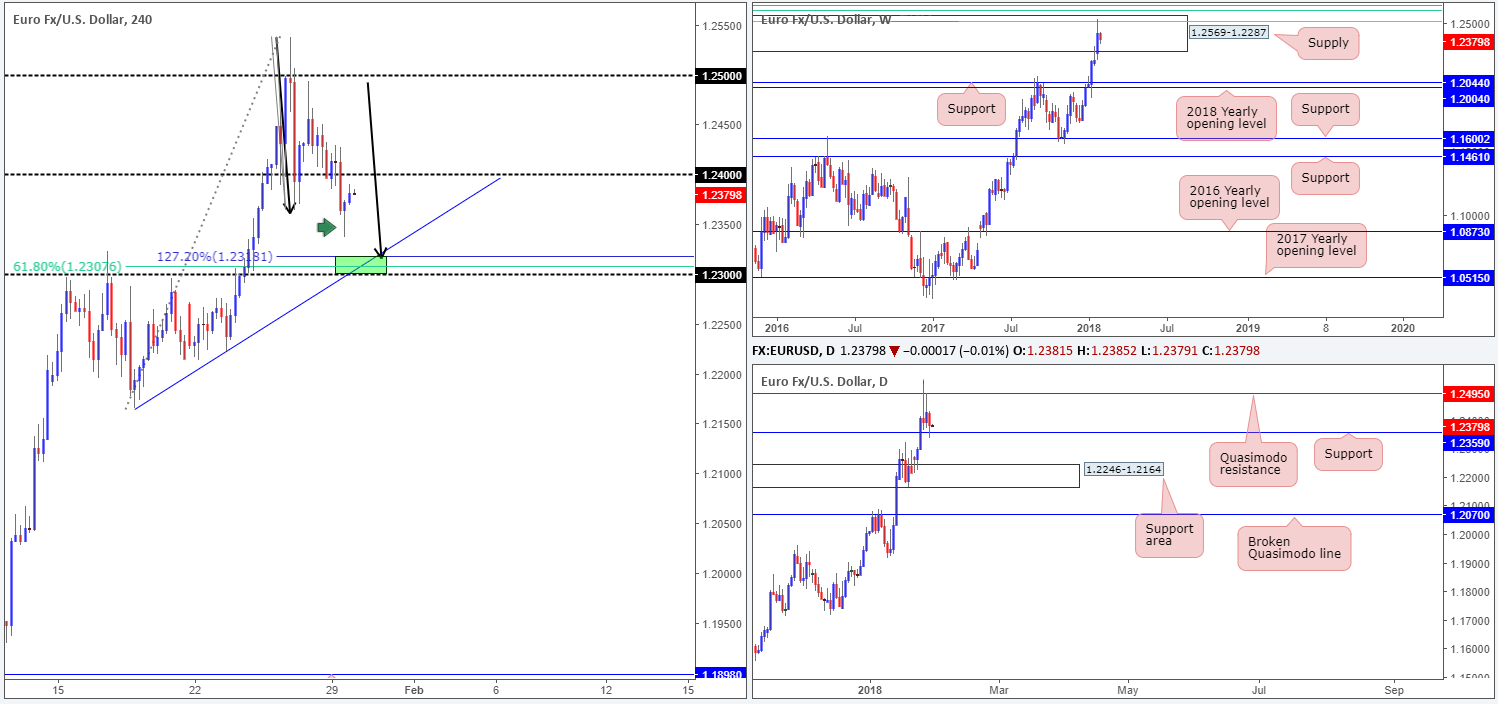Select the 1.20040 price label on the weekly chart
This screenshot has width=1498, height=704.
pyautogui.click(x=1468, y=98)
